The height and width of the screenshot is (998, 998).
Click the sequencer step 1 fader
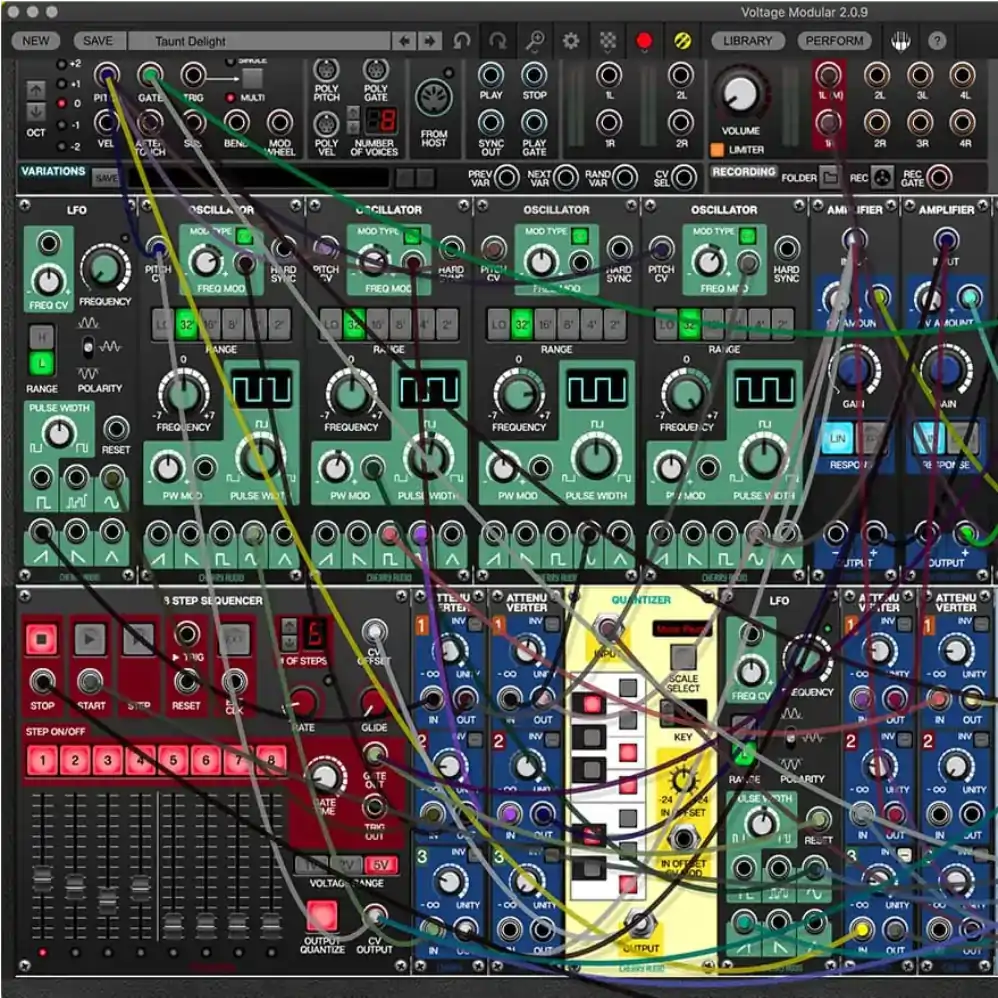pos(43,878)
